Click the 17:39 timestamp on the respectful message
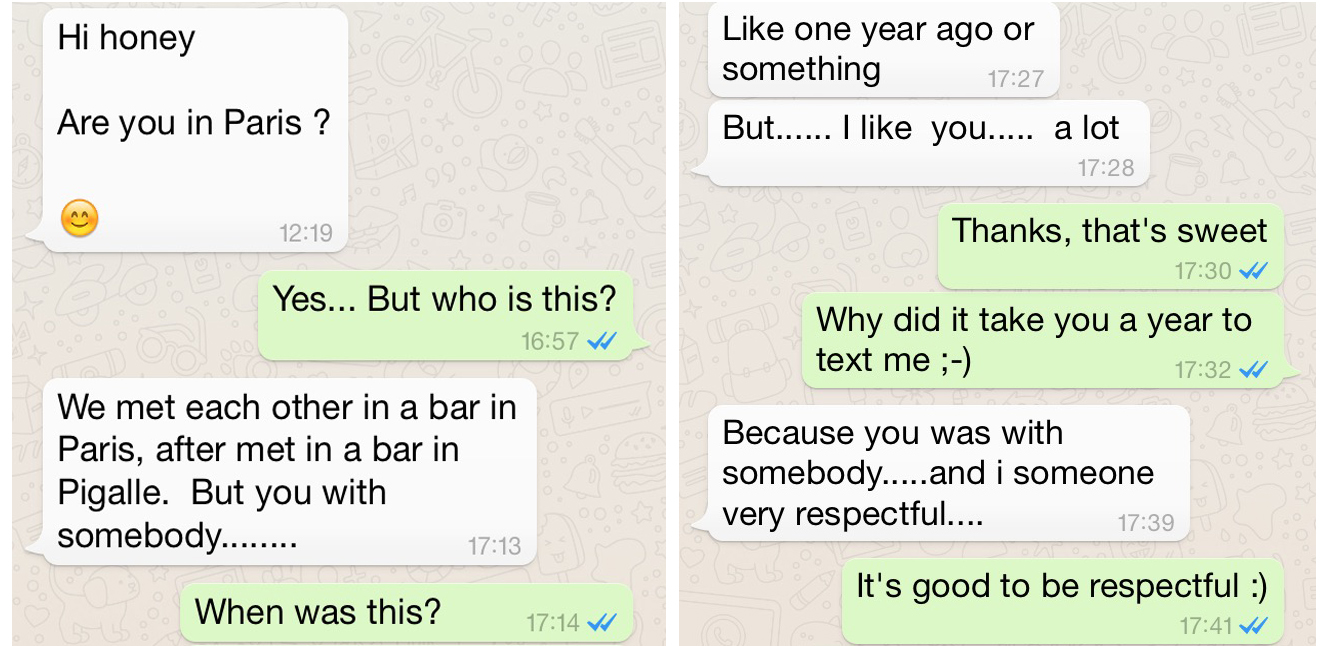The image size is (1330, 646). tap(1146, 522)
